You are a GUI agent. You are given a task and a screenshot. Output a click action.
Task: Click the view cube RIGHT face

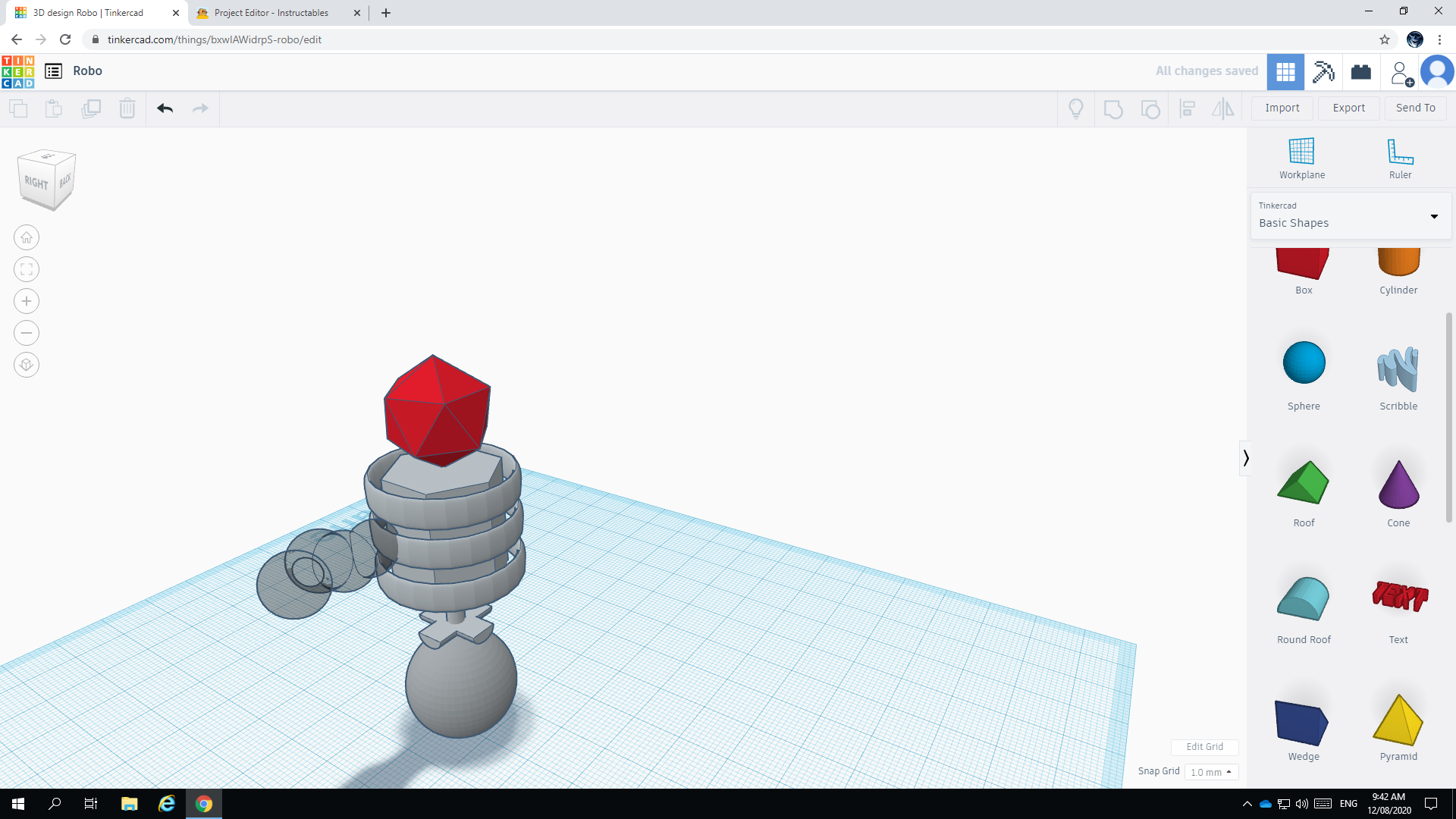point(36,184)
